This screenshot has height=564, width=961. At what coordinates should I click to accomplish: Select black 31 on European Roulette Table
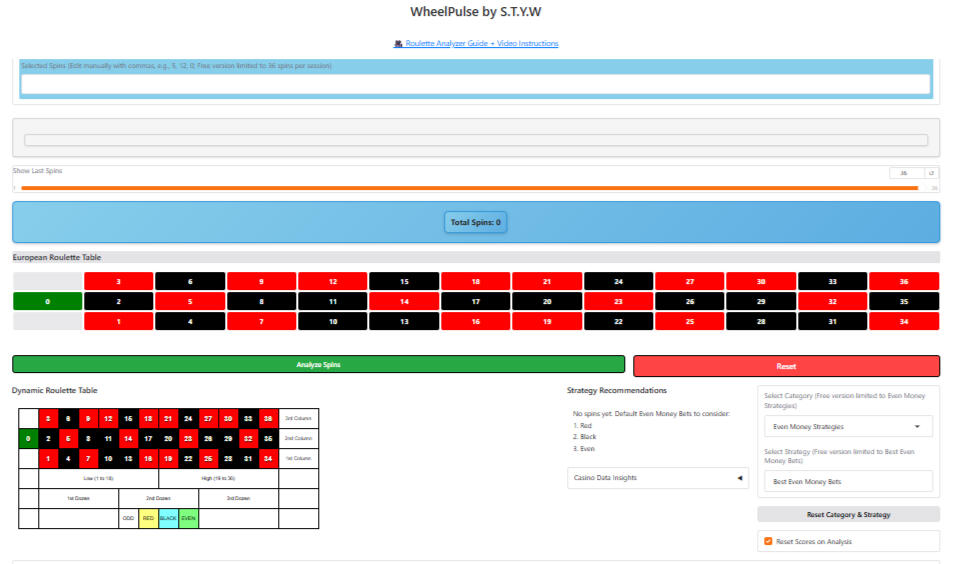click(x=832, y=321)
